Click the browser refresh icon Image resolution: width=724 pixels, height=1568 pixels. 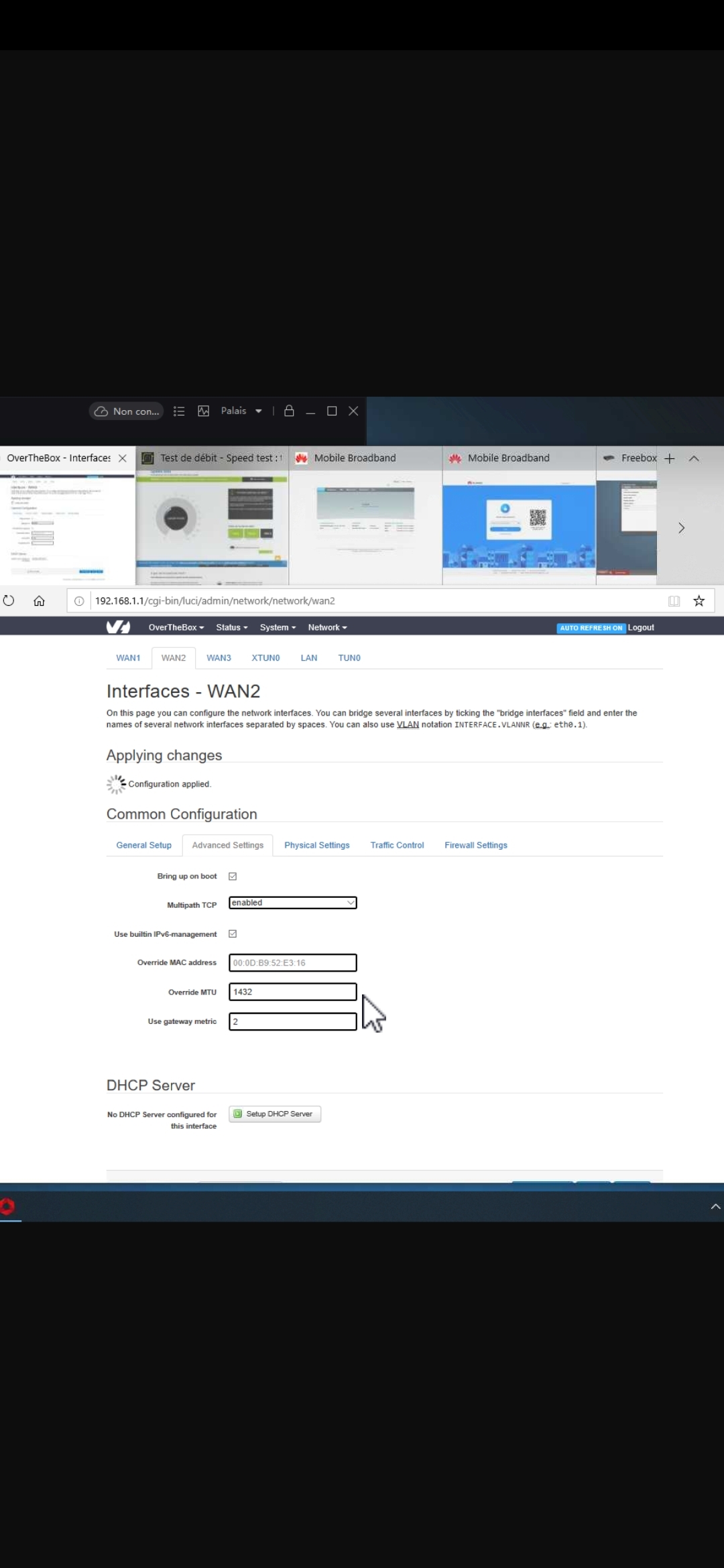click(9, 600)
